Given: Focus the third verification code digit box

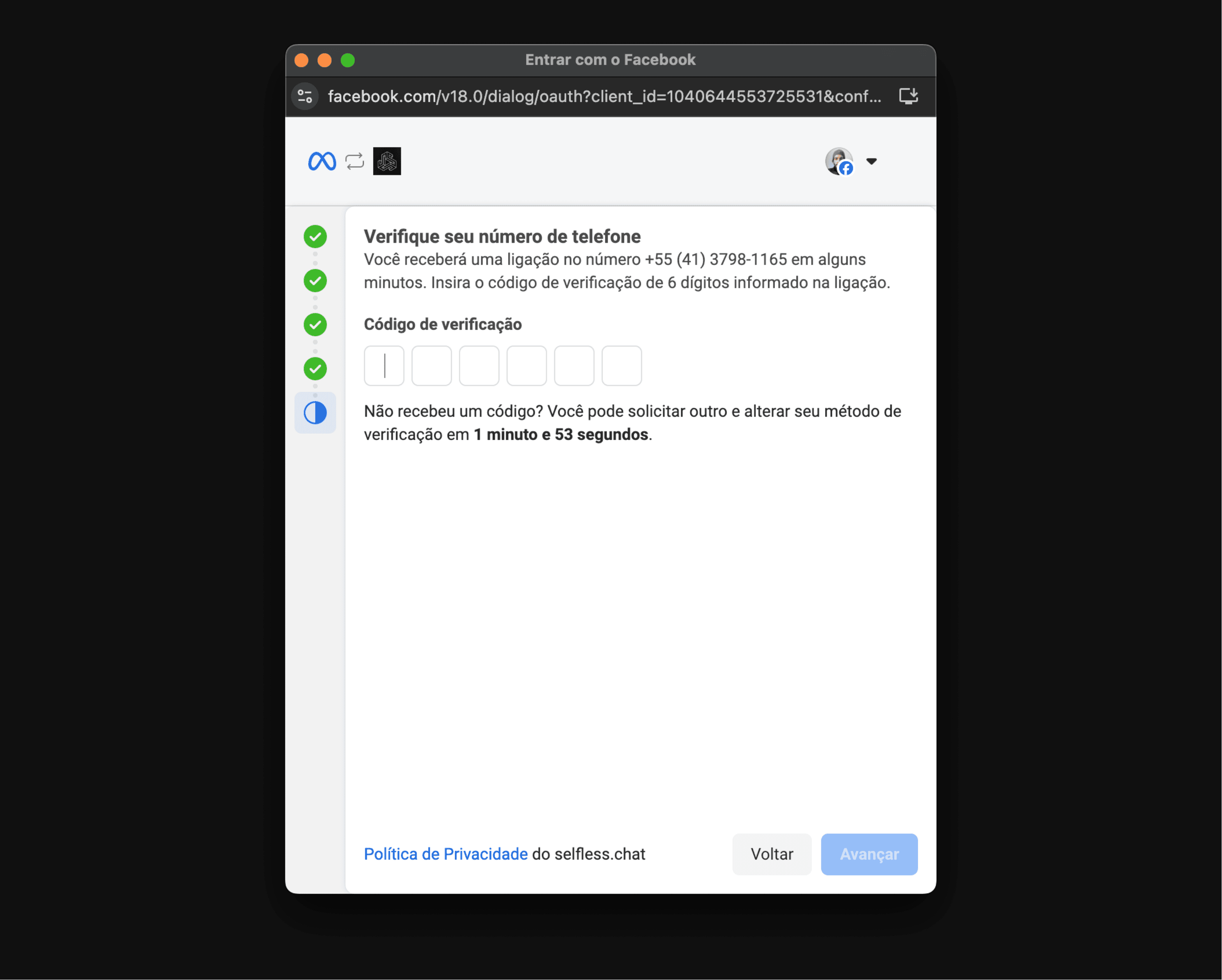Looking at the screenshot, I should [x=479, y=366].
